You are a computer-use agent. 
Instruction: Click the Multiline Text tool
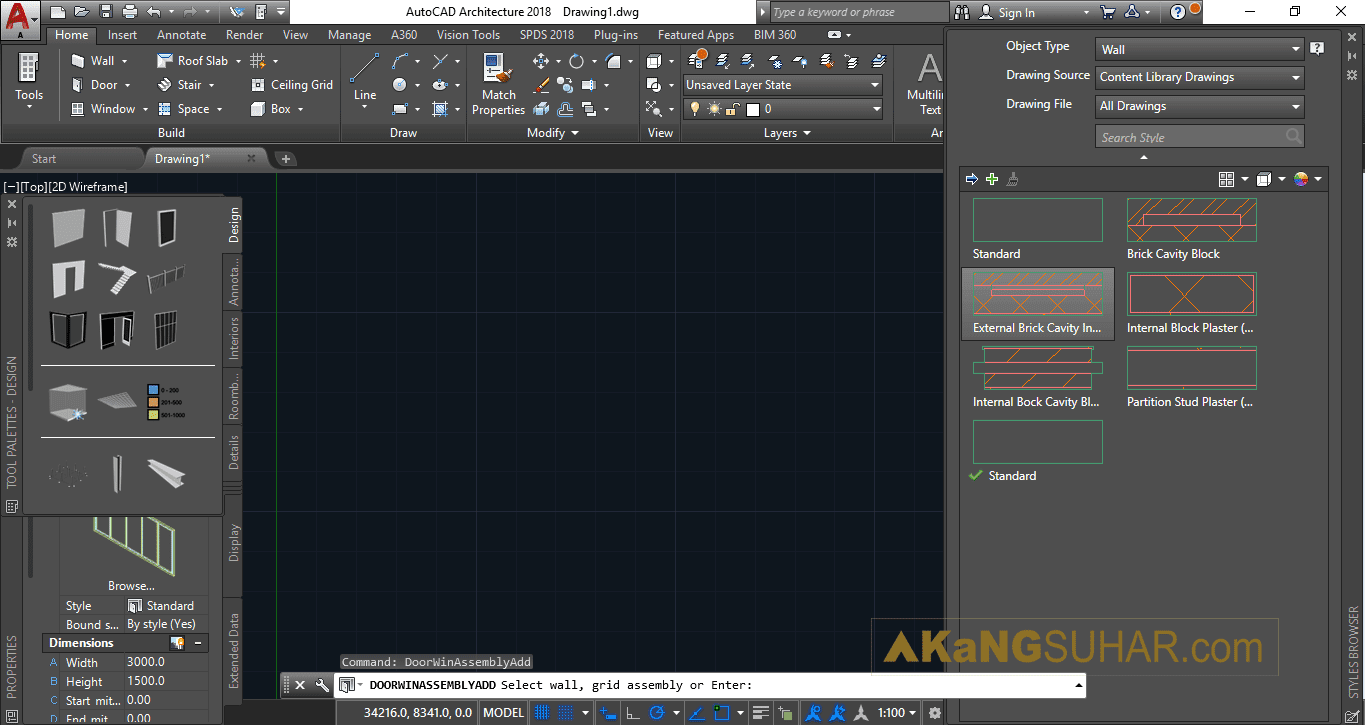(x=929, y=84)
